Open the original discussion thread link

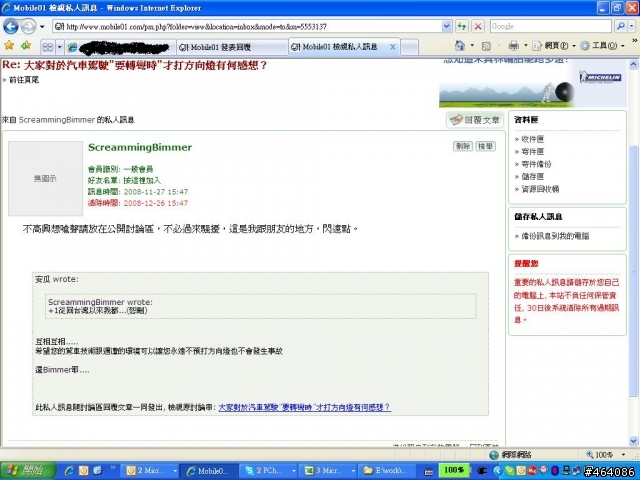(304, 407)
